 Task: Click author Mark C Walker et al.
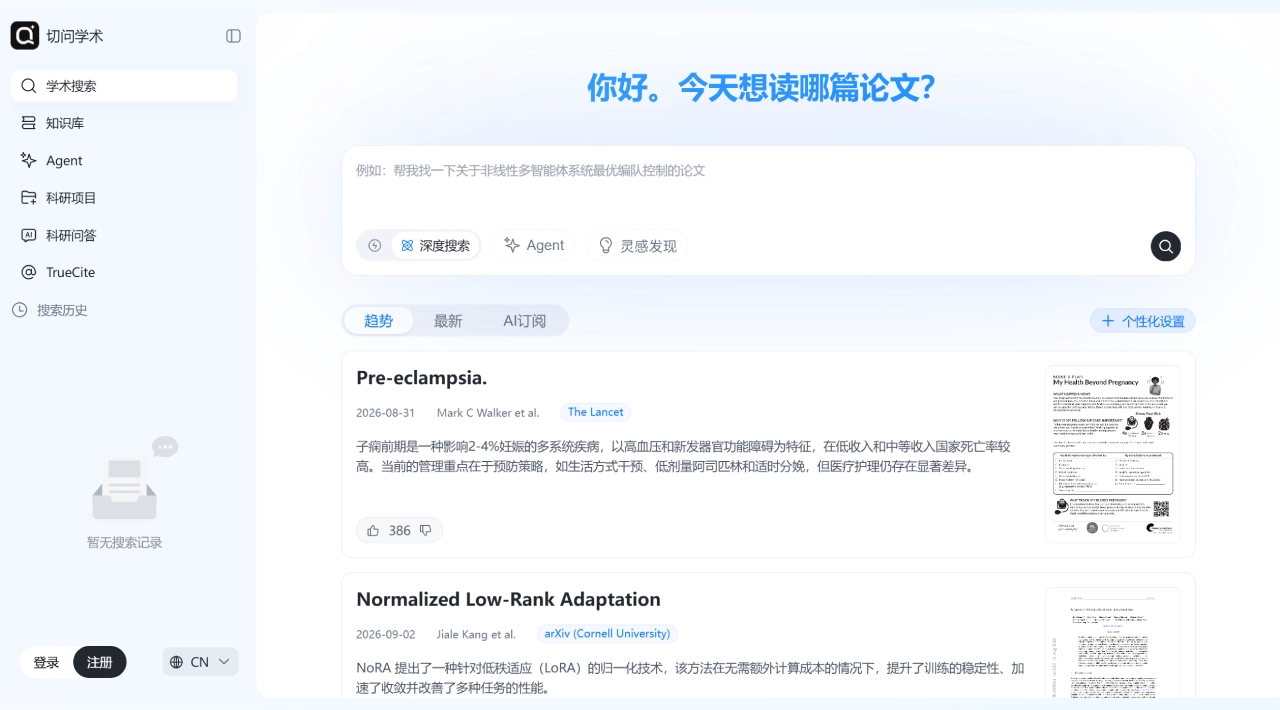[x=488, y=413]
